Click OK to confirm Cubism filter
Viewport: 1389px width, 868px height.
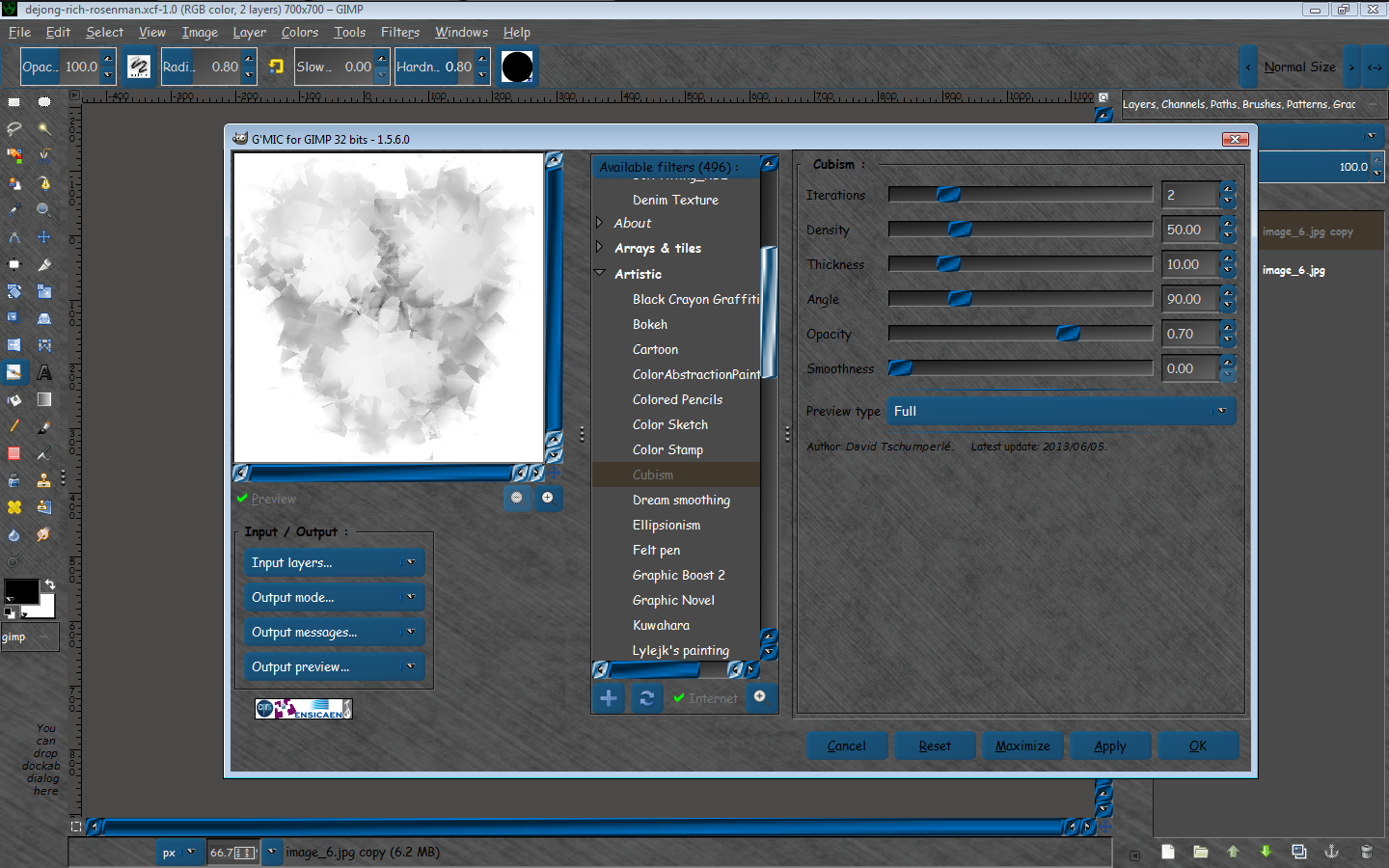point(1198,746)
